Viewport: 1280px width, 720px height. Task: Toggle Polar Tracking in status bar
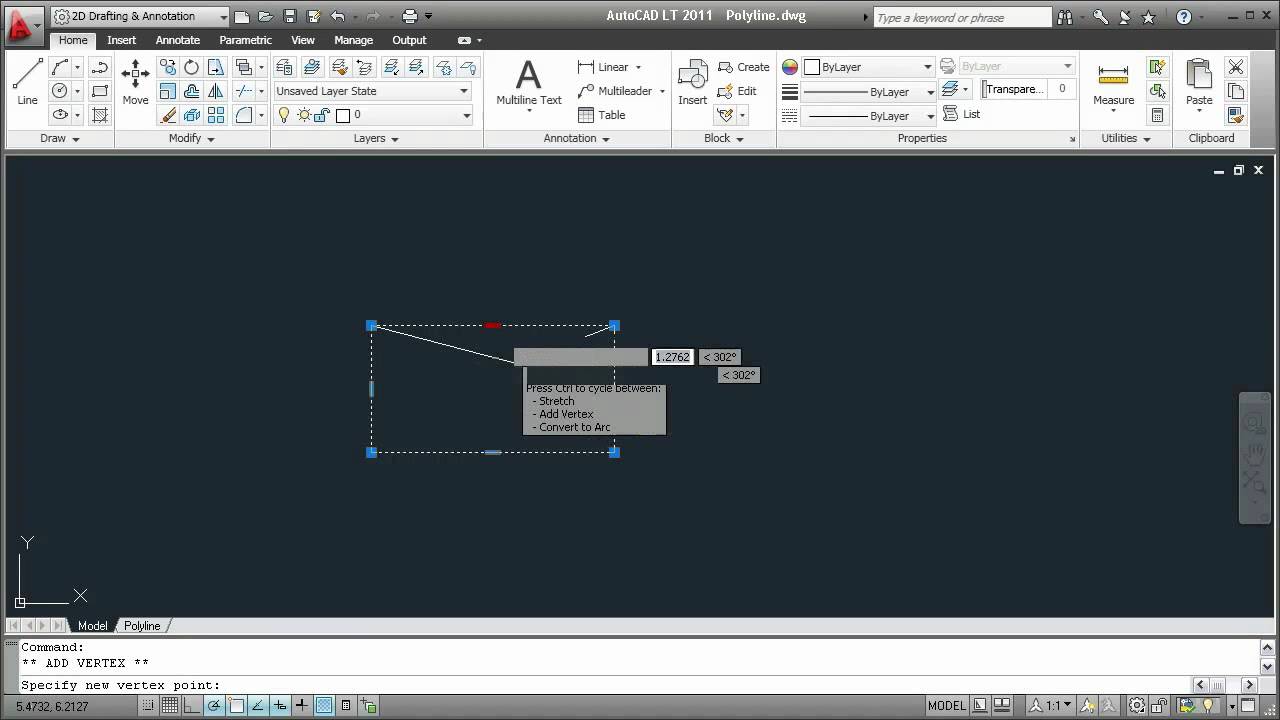coord(214,706)
